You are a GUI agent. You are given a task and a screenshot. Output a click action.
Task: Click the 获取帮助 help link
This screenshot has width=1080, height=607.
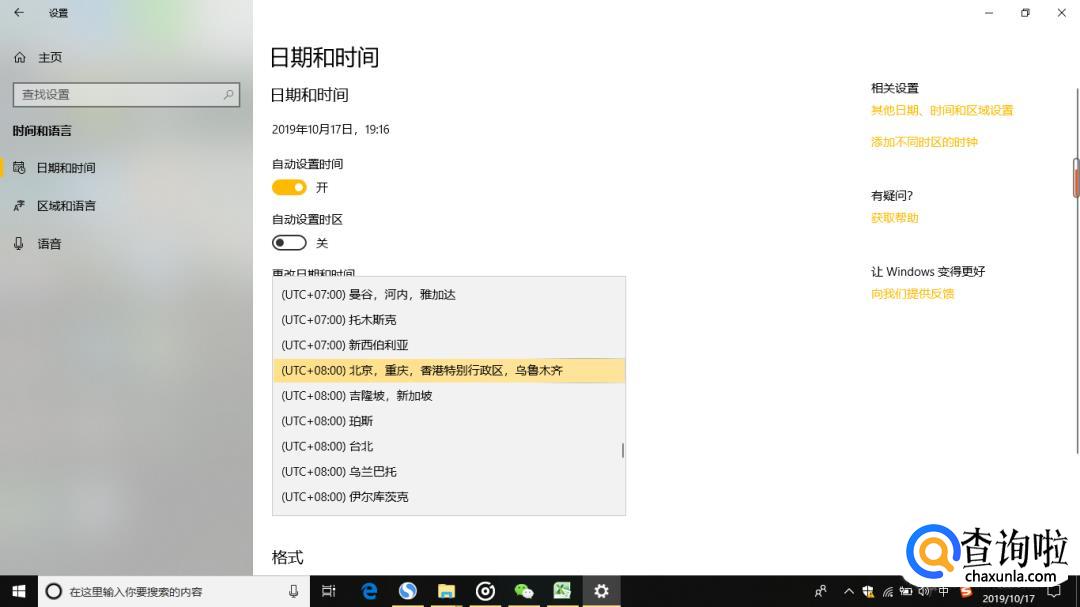pos(894,218)
